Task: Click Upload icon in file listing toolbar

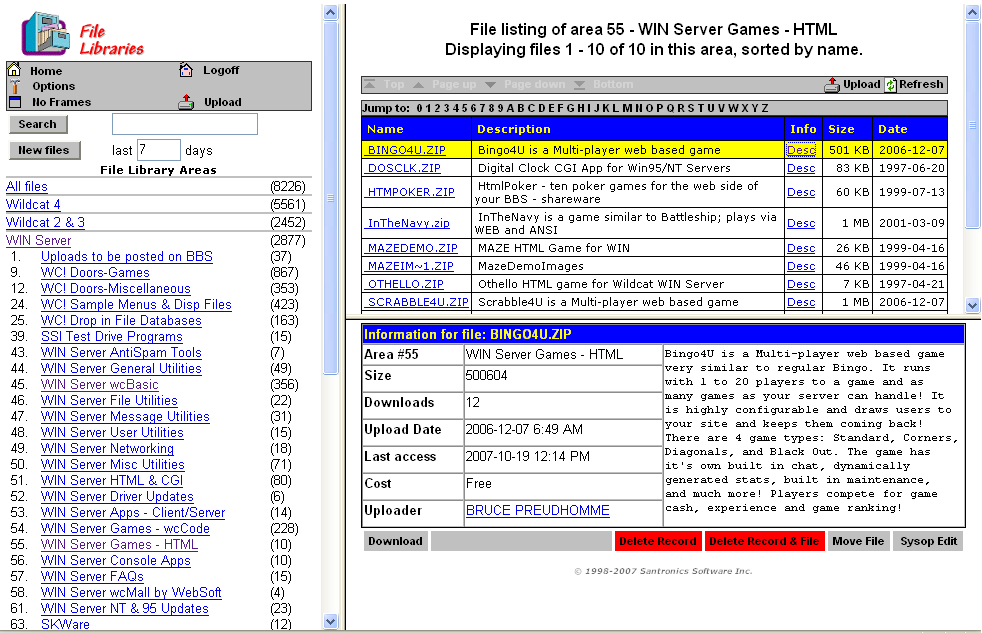Action: [832, 85]
